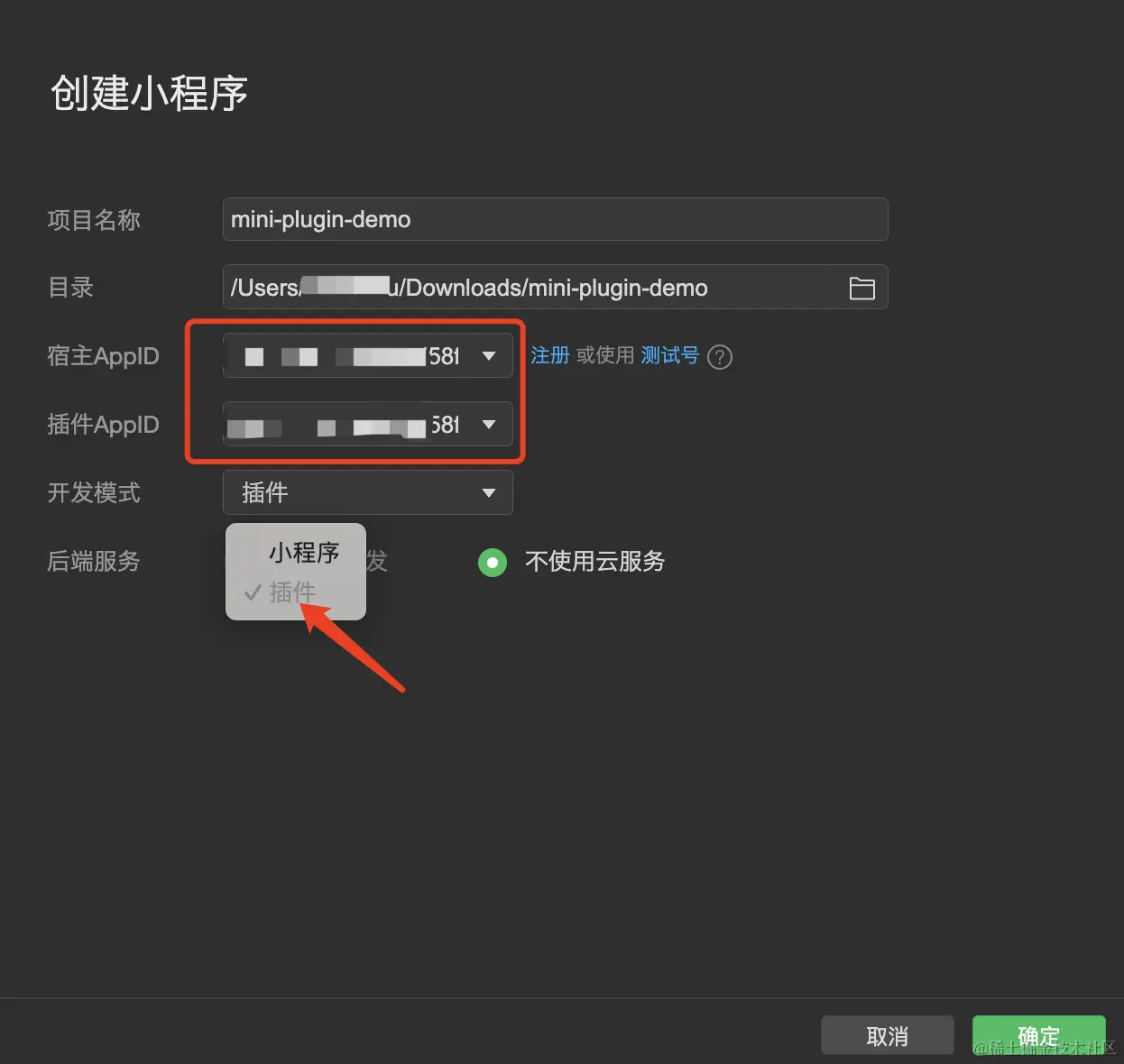This screenshot has height=1064, width=1124.
Task: Open the 注册 registration link
Action: tap(549, 355)
